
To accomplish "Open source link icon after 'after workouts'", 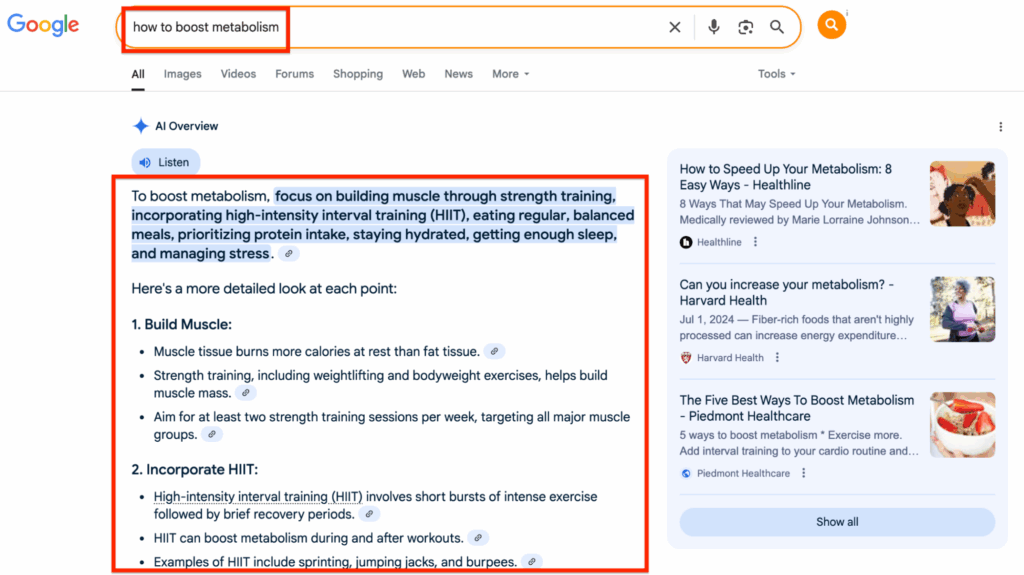I will coord(478,538).
